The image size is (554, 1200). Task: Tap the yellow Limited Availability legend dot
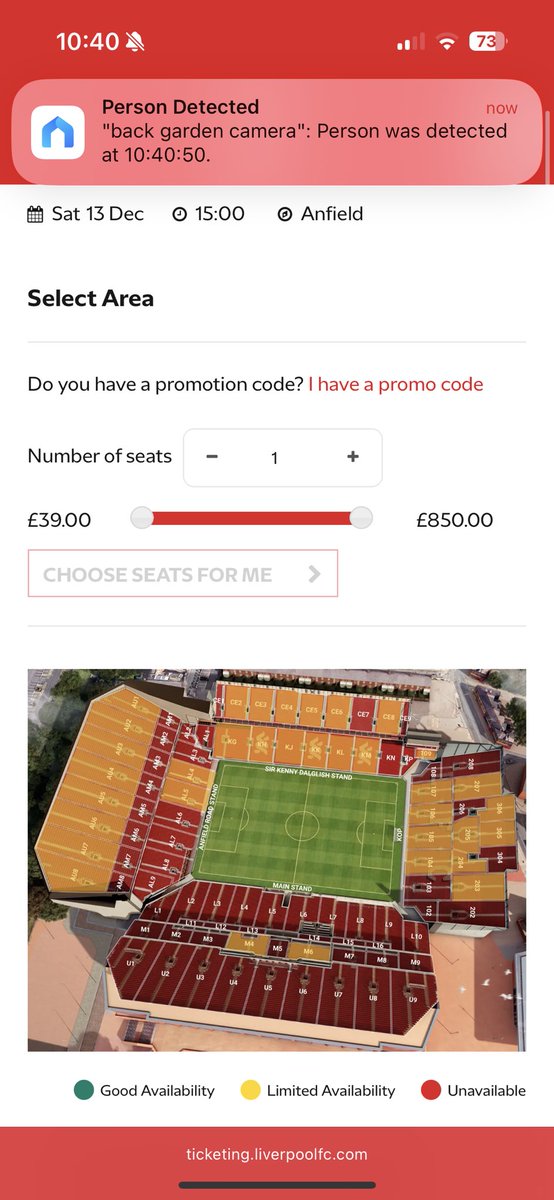250,1090
